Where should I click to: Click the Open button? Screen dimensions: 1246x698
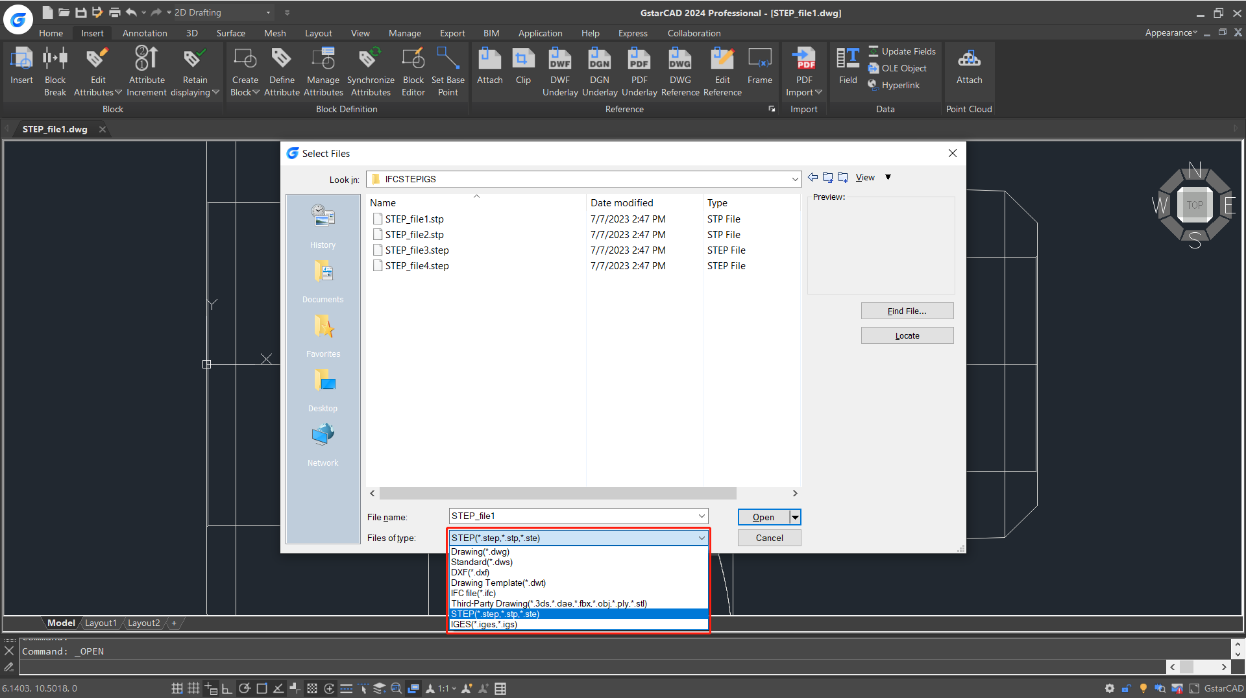click(x=764, y=517)
